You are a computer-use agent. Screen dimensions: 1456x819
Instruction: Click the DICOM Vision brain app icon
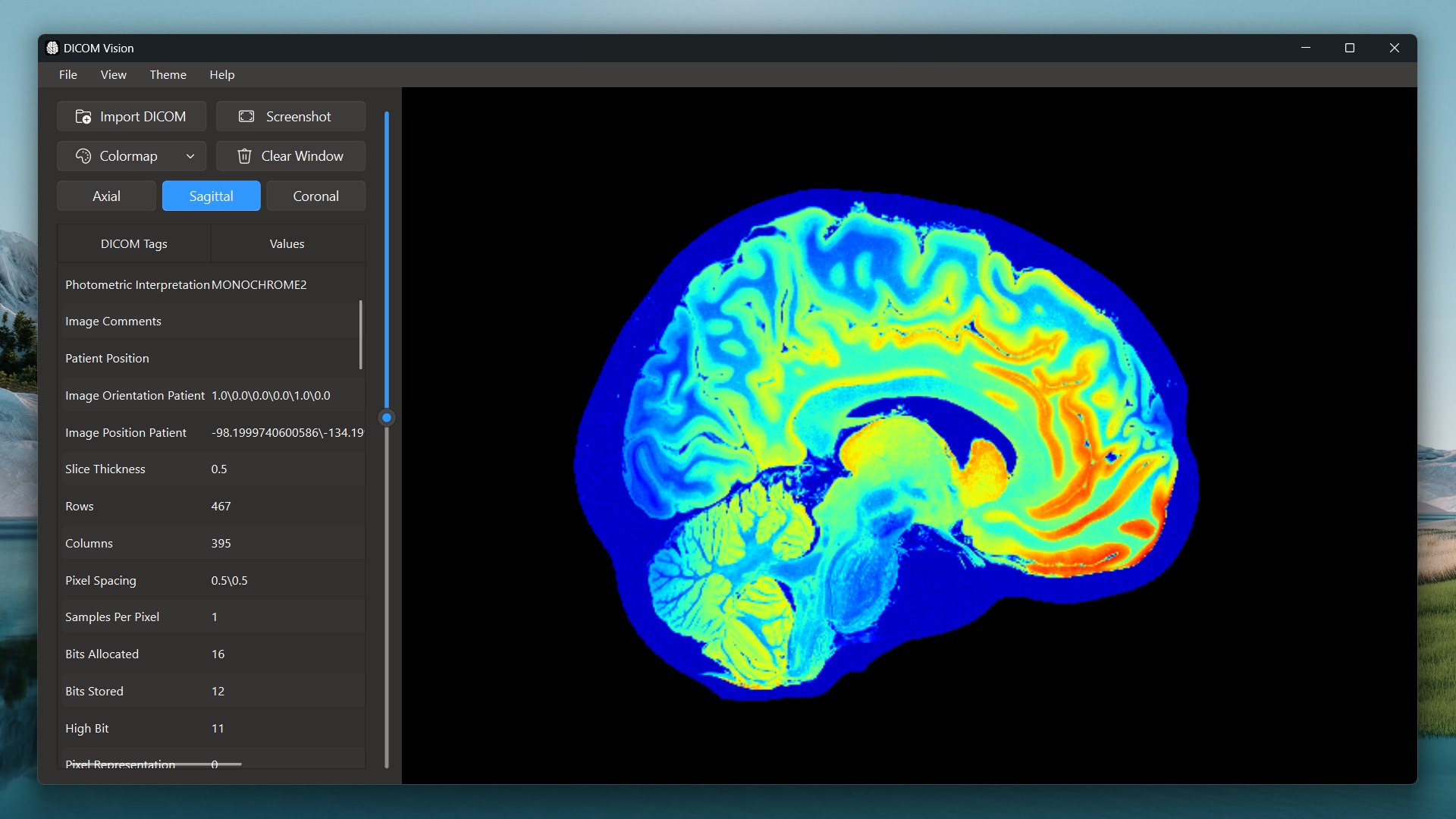(x=52, y=48)
